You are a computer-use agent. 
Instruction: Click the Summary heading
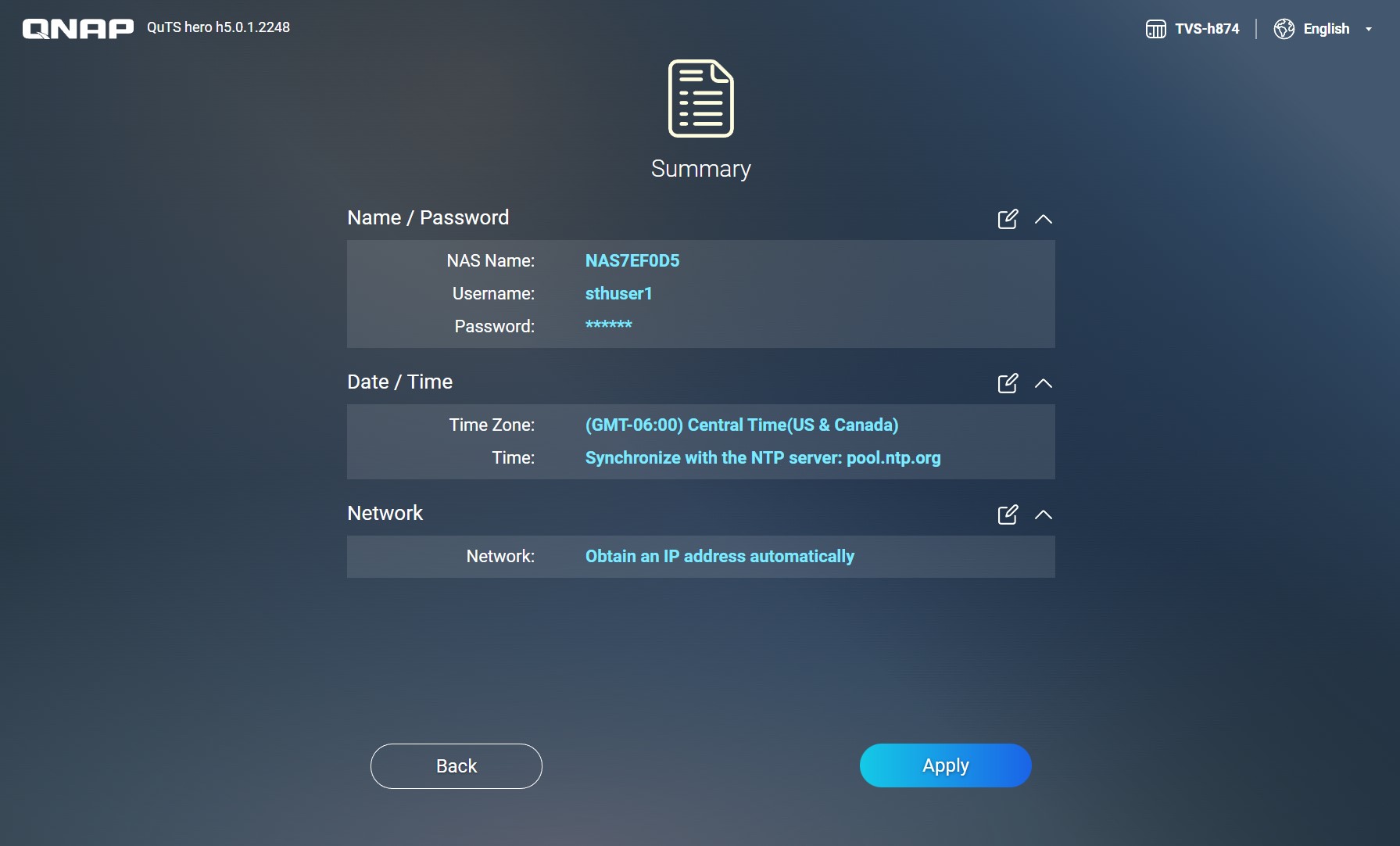701,169
